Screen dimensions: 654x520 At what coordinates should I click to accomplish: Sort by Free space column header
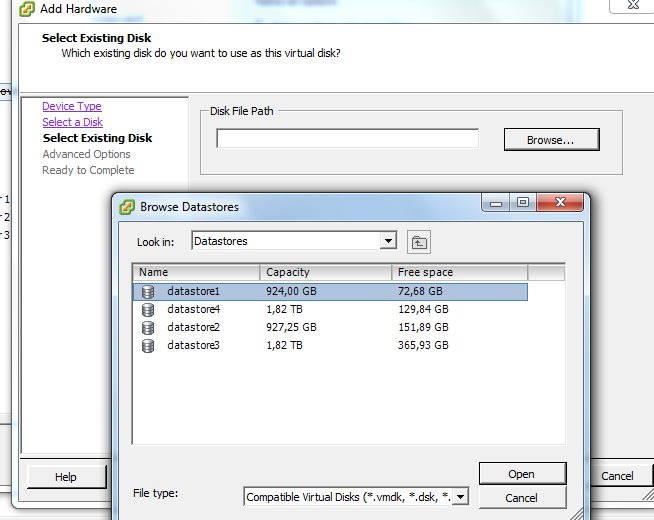pos(460,272)
